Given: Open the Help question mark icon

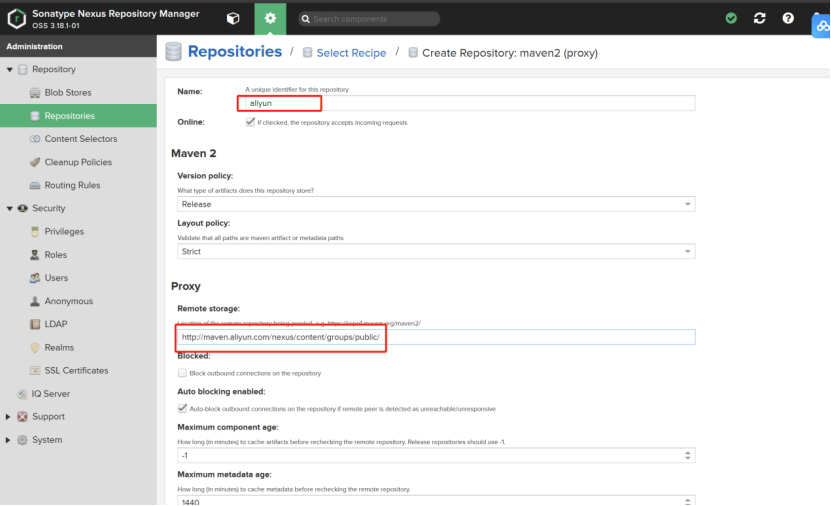Looking at the screenshot, I should coord(788,19).
